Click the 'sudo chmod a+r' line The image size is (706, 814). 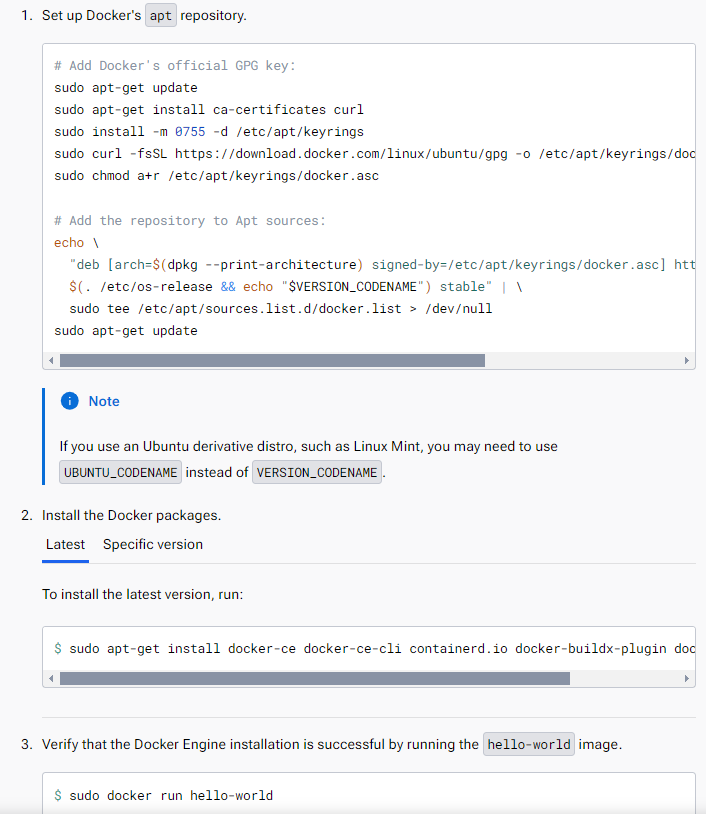(x=216, y=175)
